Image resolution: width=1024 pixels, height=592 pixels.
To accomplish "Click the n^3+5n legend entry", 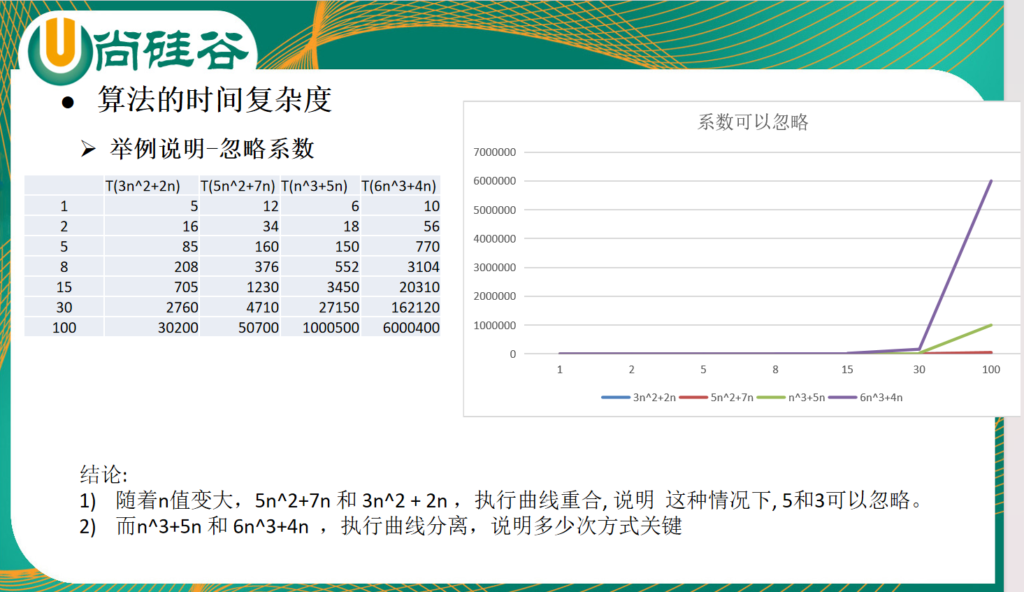I will [x=791, y=397].
